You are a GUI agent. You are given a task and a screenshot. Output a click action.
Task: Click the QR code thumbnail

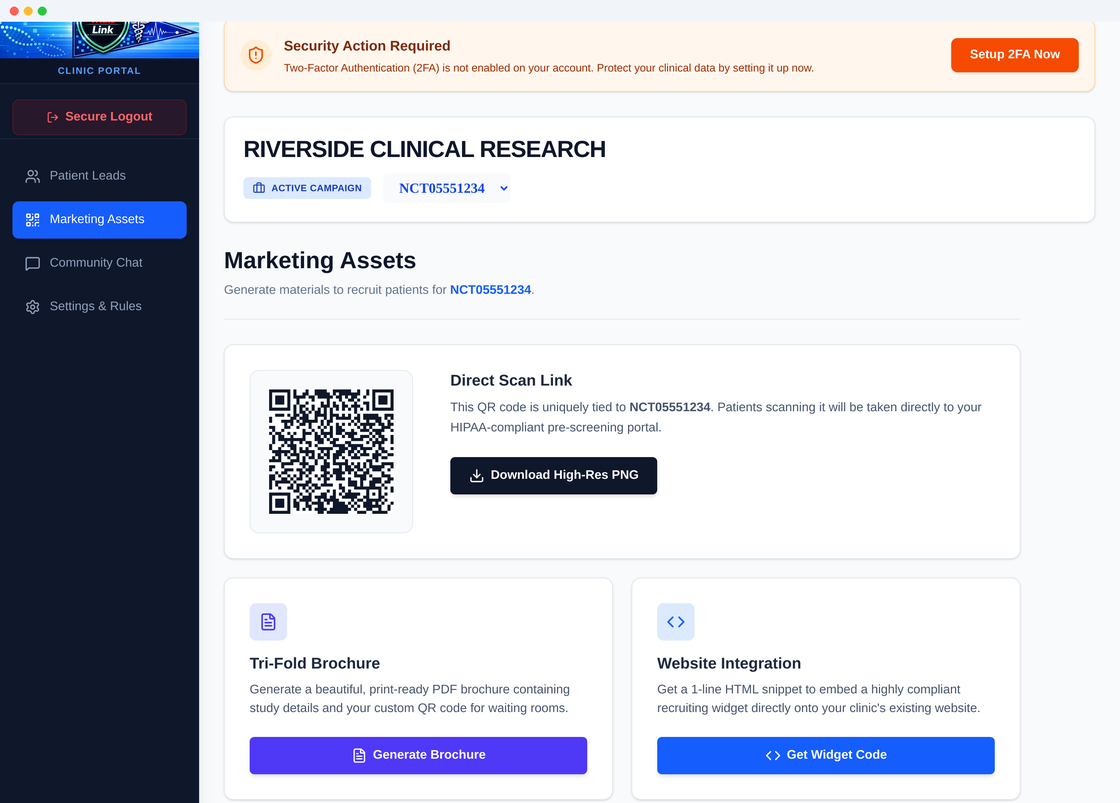click(x=331, y=452)
